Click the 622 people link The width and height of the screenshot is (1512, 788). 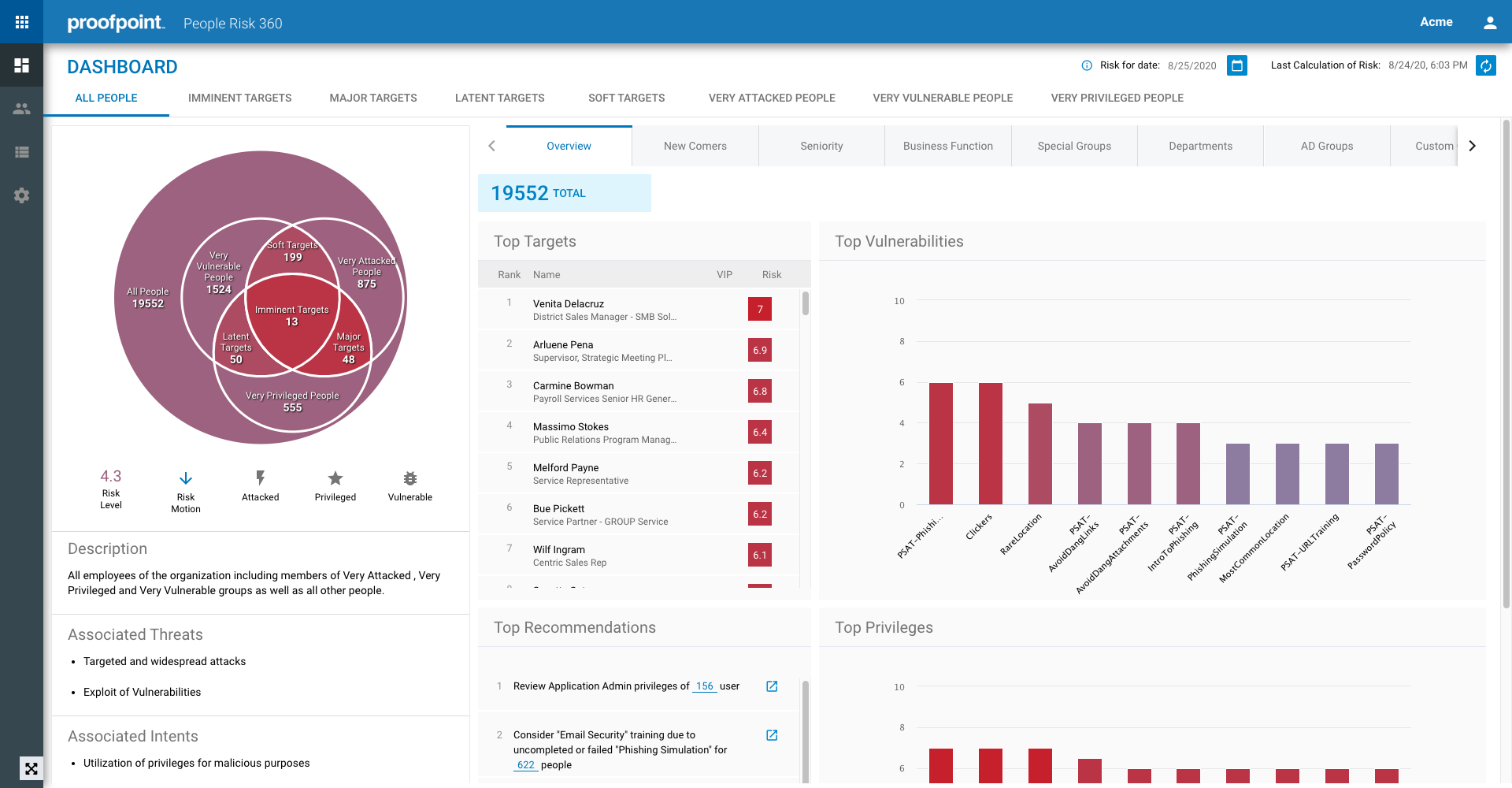pos(526,765)
